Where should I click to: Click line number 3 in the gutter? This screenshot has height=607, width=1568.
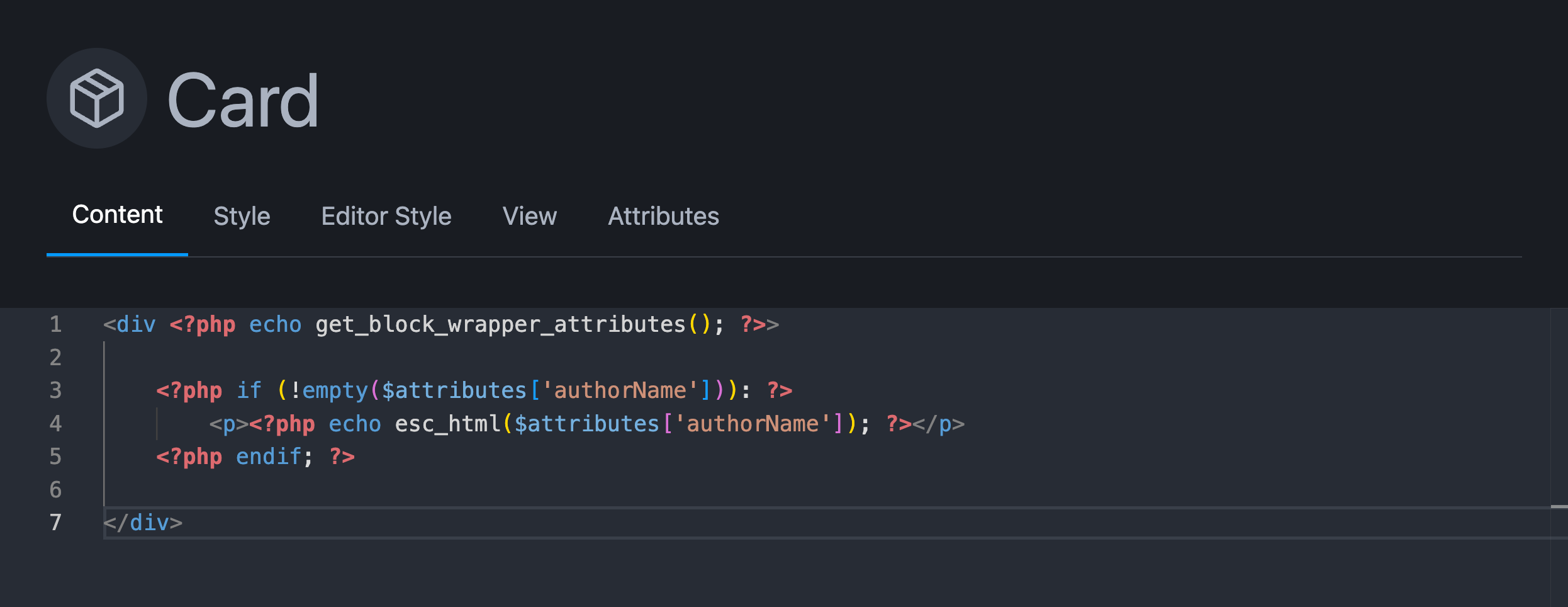coord(55,390)
